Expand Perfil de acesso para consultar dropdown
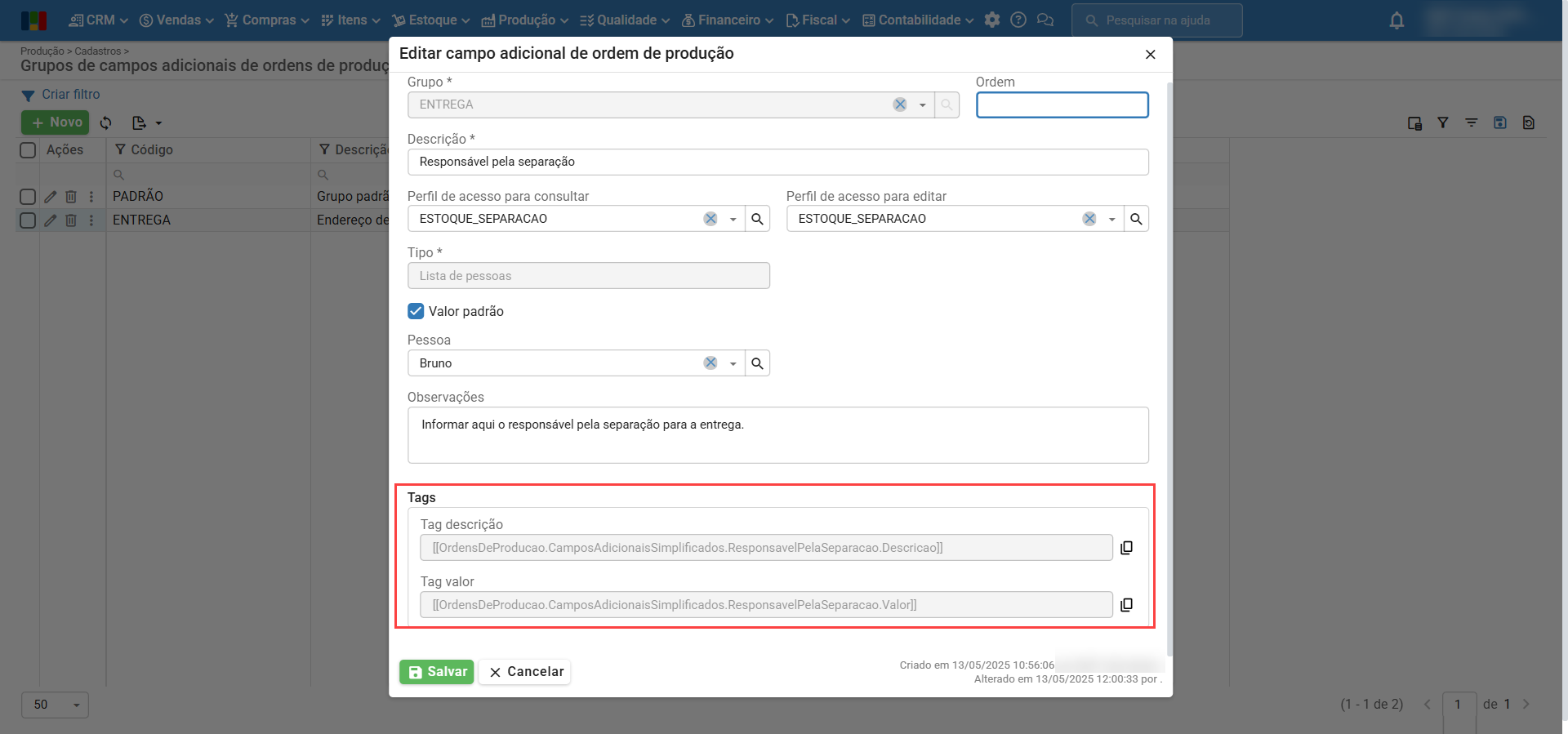 [733, 219]
